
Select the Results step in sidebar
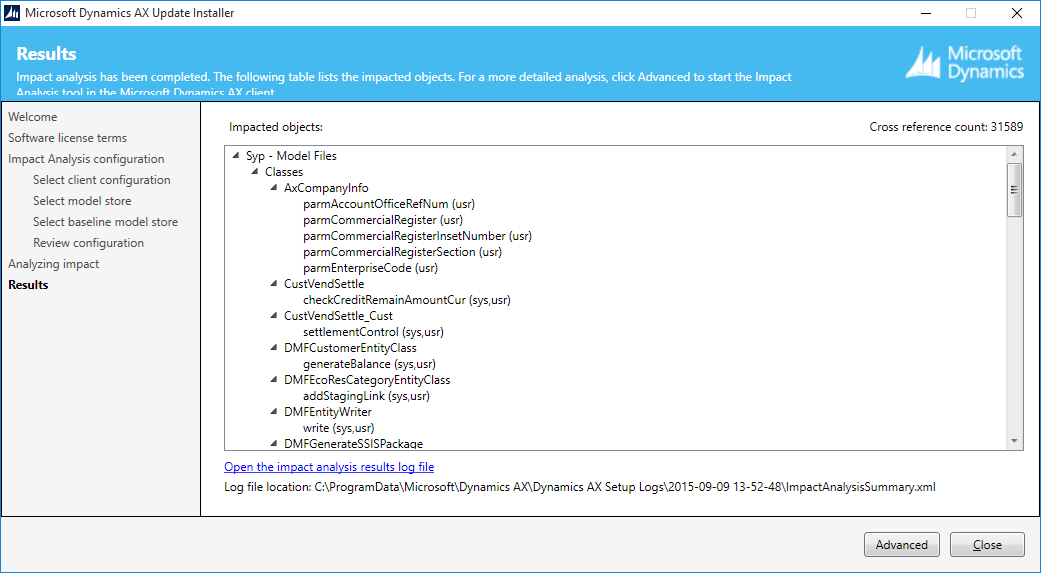28,285
